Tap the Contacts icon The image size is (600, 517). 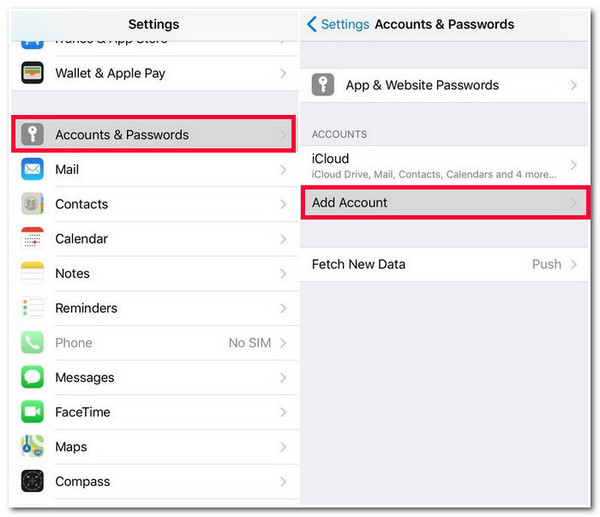tap(32, 204)
